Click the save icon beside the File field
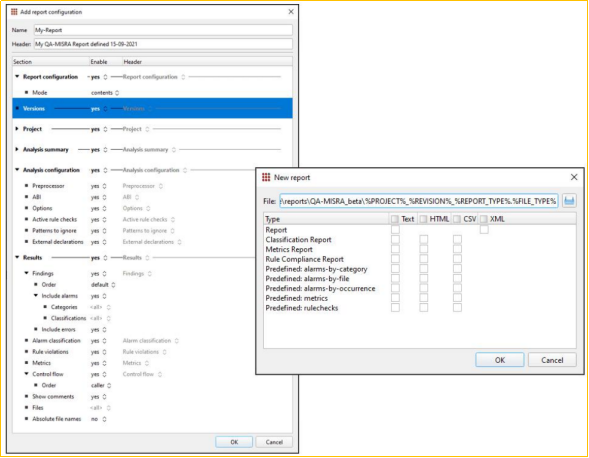This screenshot has height=458, width=589. (569, 201)
